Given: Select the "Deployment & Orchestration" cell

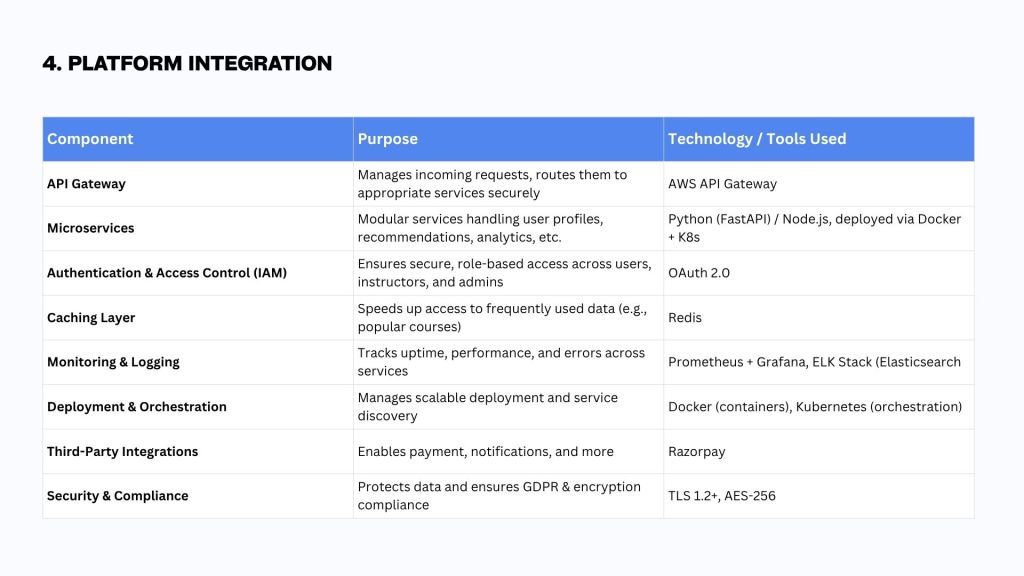Looking at the screenshot, I should click(137, 407).
